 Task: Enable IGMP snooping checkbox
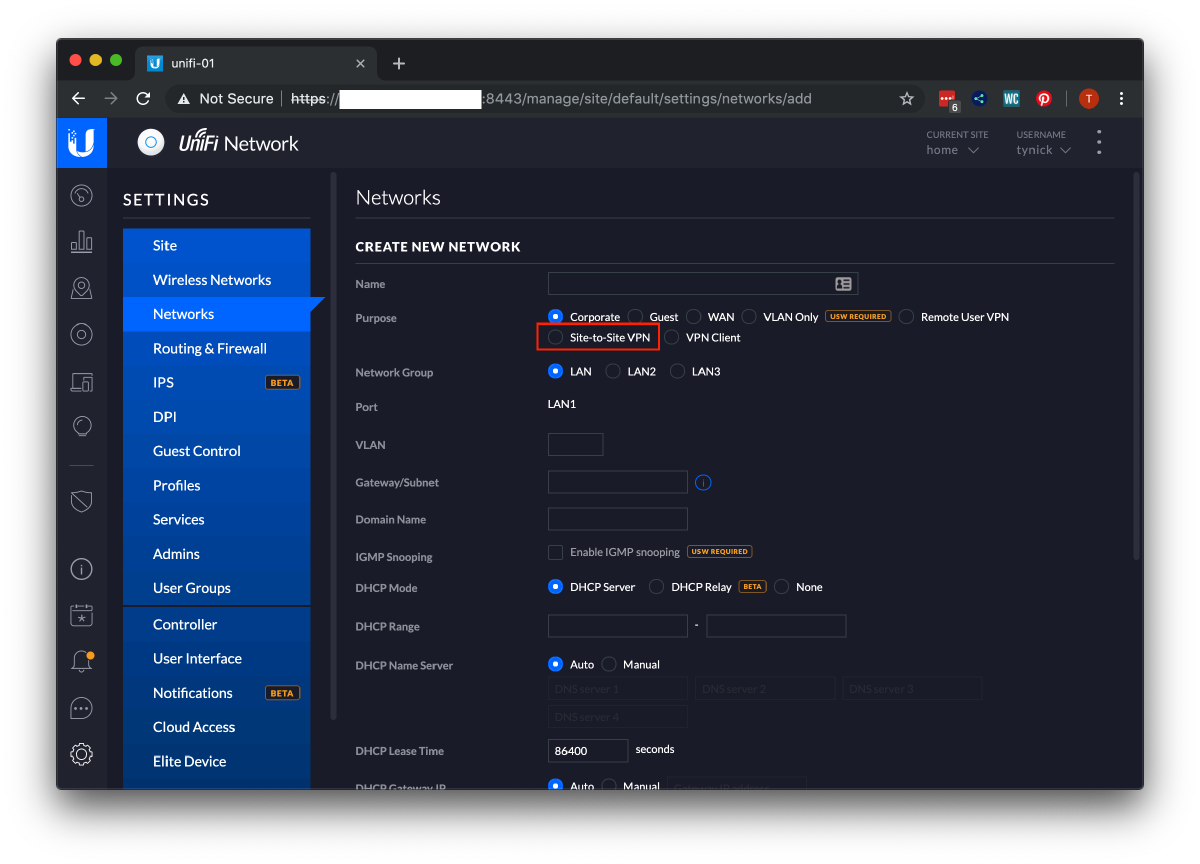[555, 552]
